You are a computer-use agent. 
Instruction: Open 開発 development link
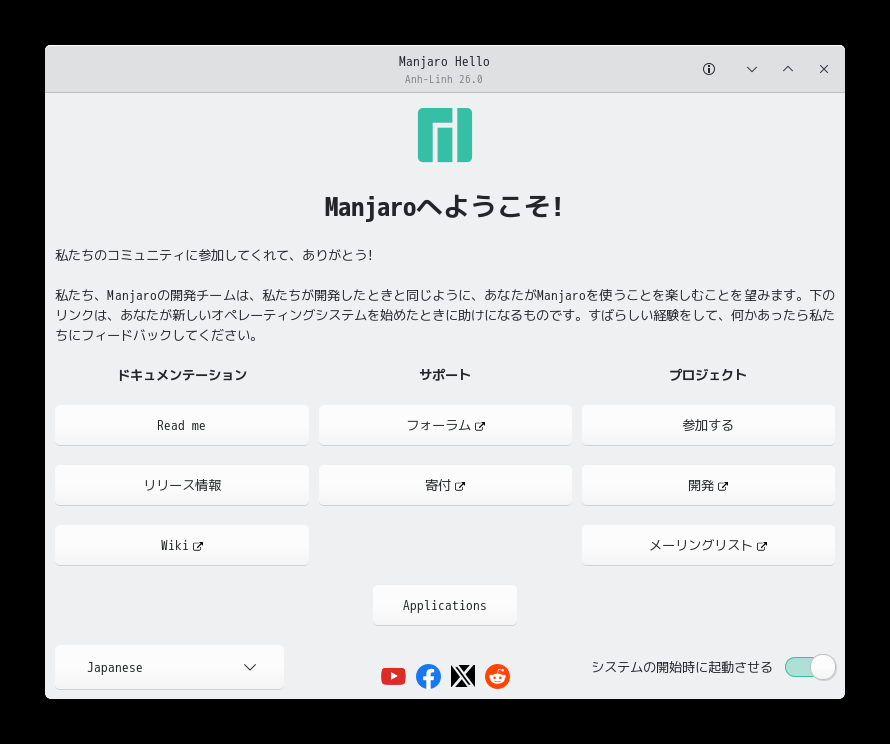pyautogui.click(x=708, y=485)
